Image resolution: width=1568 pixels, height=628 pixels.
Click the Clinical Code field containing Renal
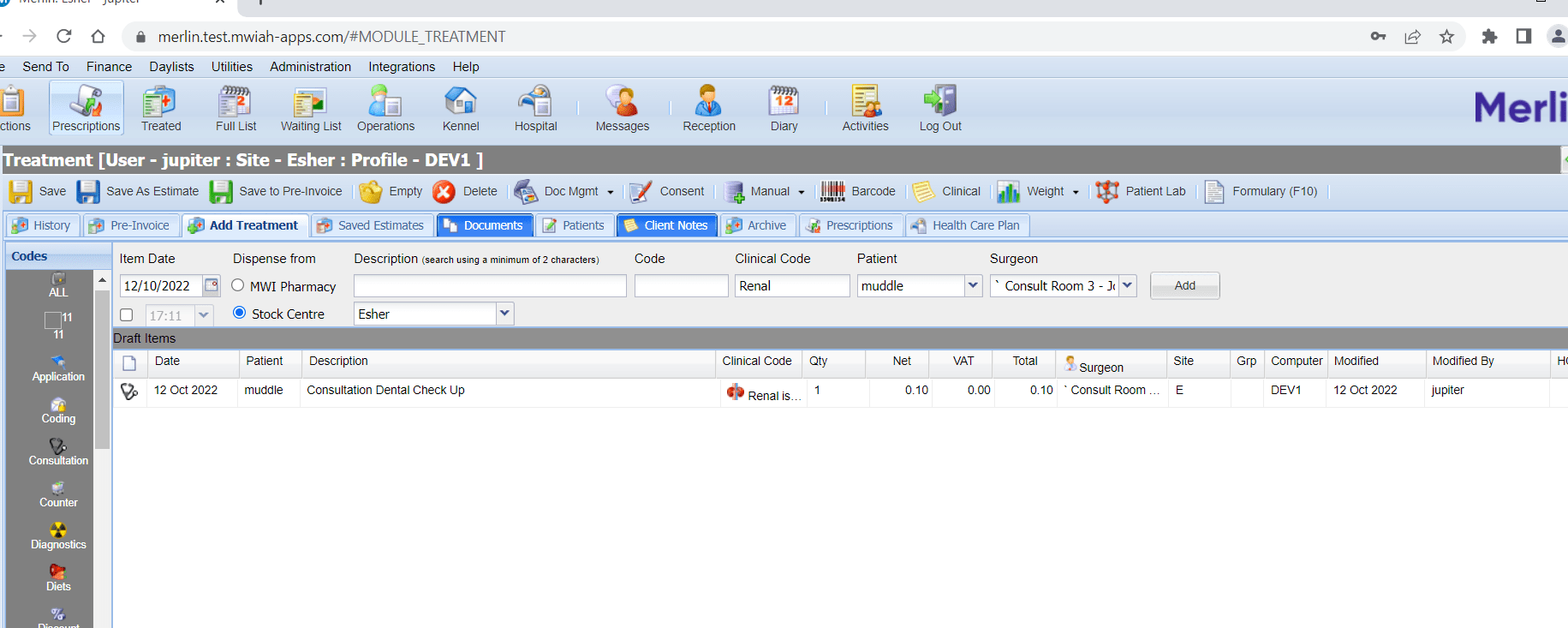pyautogui.click(x=792, y=285)
